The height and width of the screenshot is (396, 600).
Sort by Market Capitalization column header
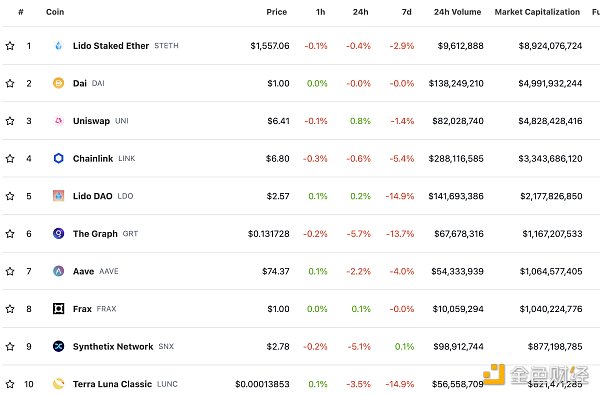click(537, 12)
